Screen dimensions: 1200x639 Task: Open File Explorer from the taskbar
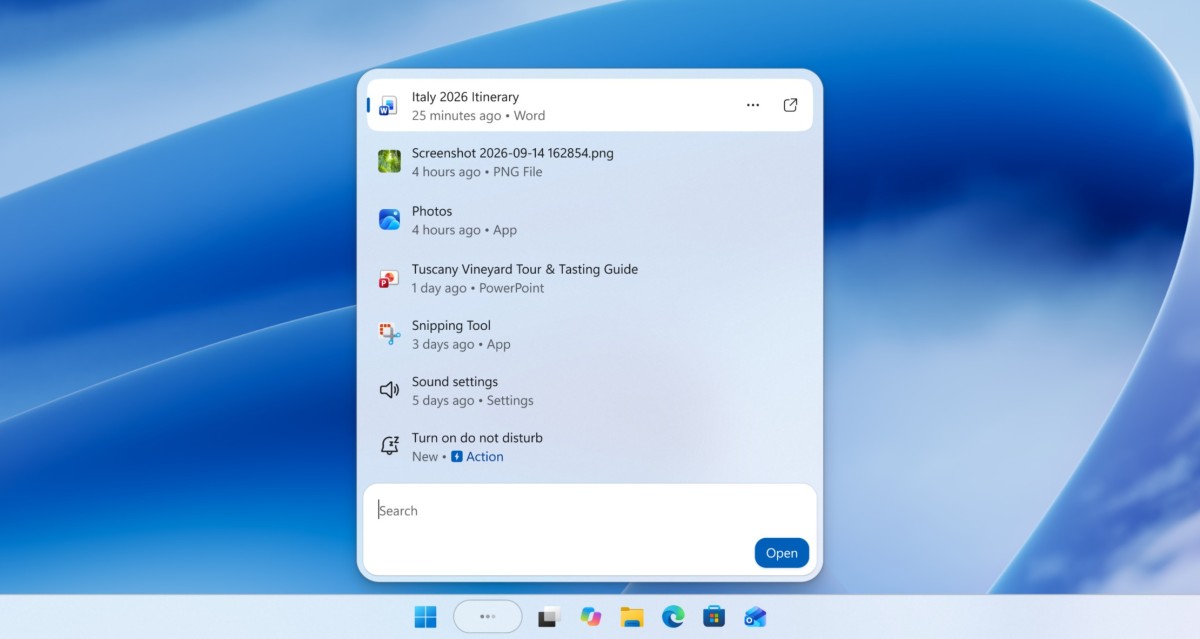pyautogui.click(x=631, y=617)
